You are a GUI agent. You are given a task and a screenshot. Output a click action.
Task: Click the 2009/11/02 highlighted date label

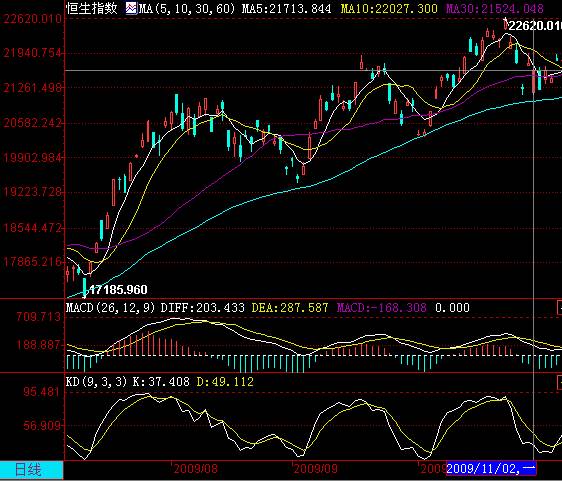pyautogui.click(x=491, y=468)
